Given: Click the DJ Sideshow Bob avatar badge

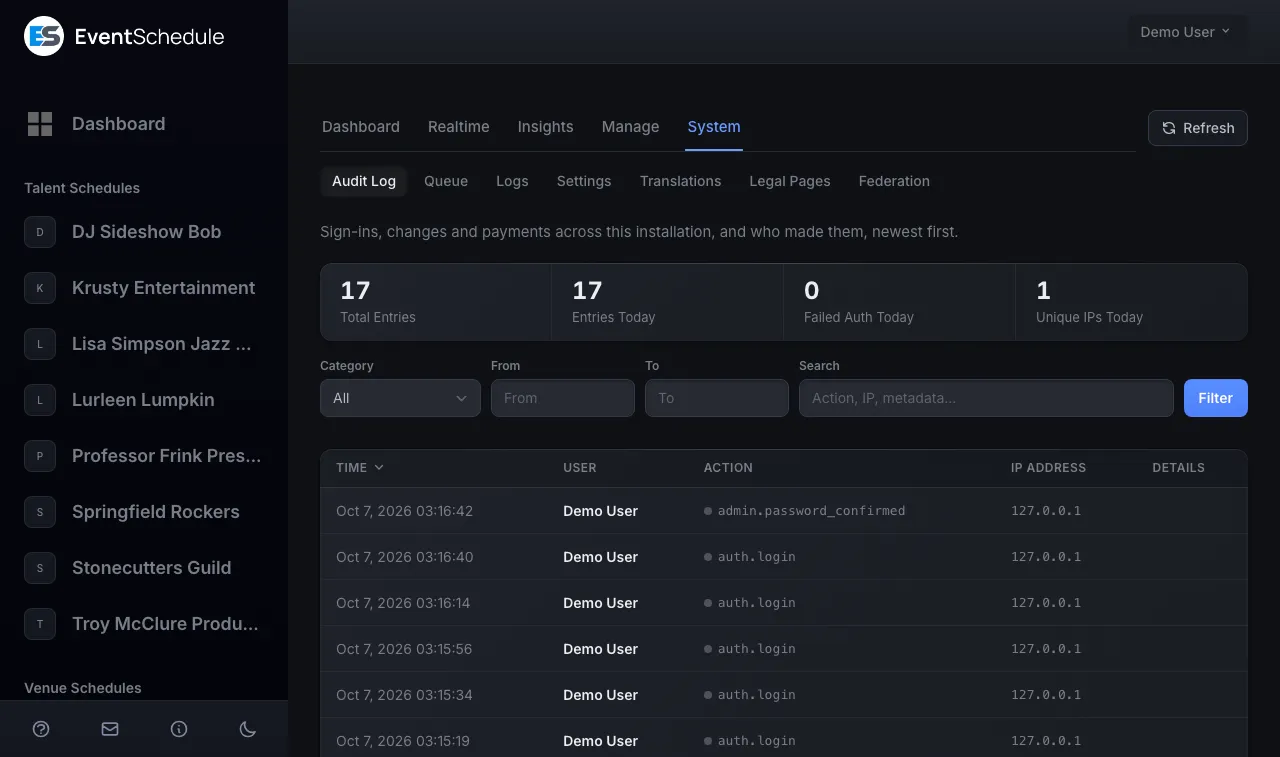Looking at the screenshot, I should click(40, 232).
